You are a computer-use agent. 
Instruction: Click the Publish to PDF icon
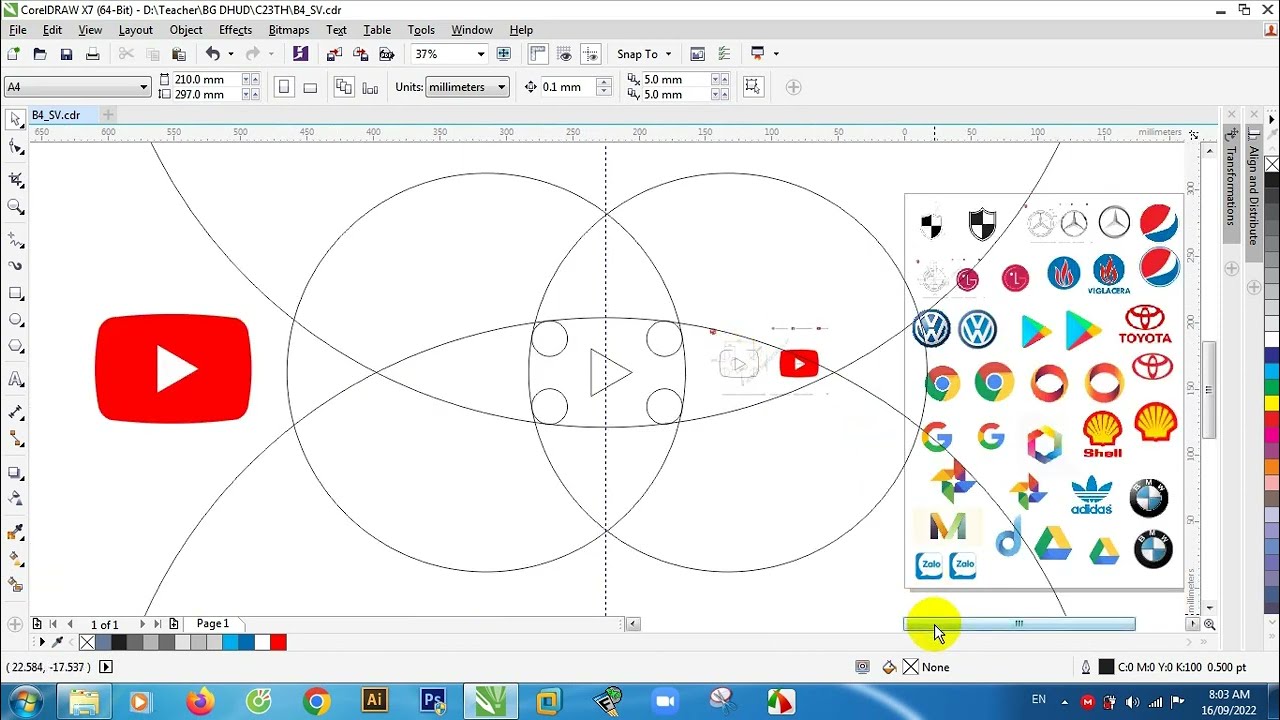(x=387, y=54)
